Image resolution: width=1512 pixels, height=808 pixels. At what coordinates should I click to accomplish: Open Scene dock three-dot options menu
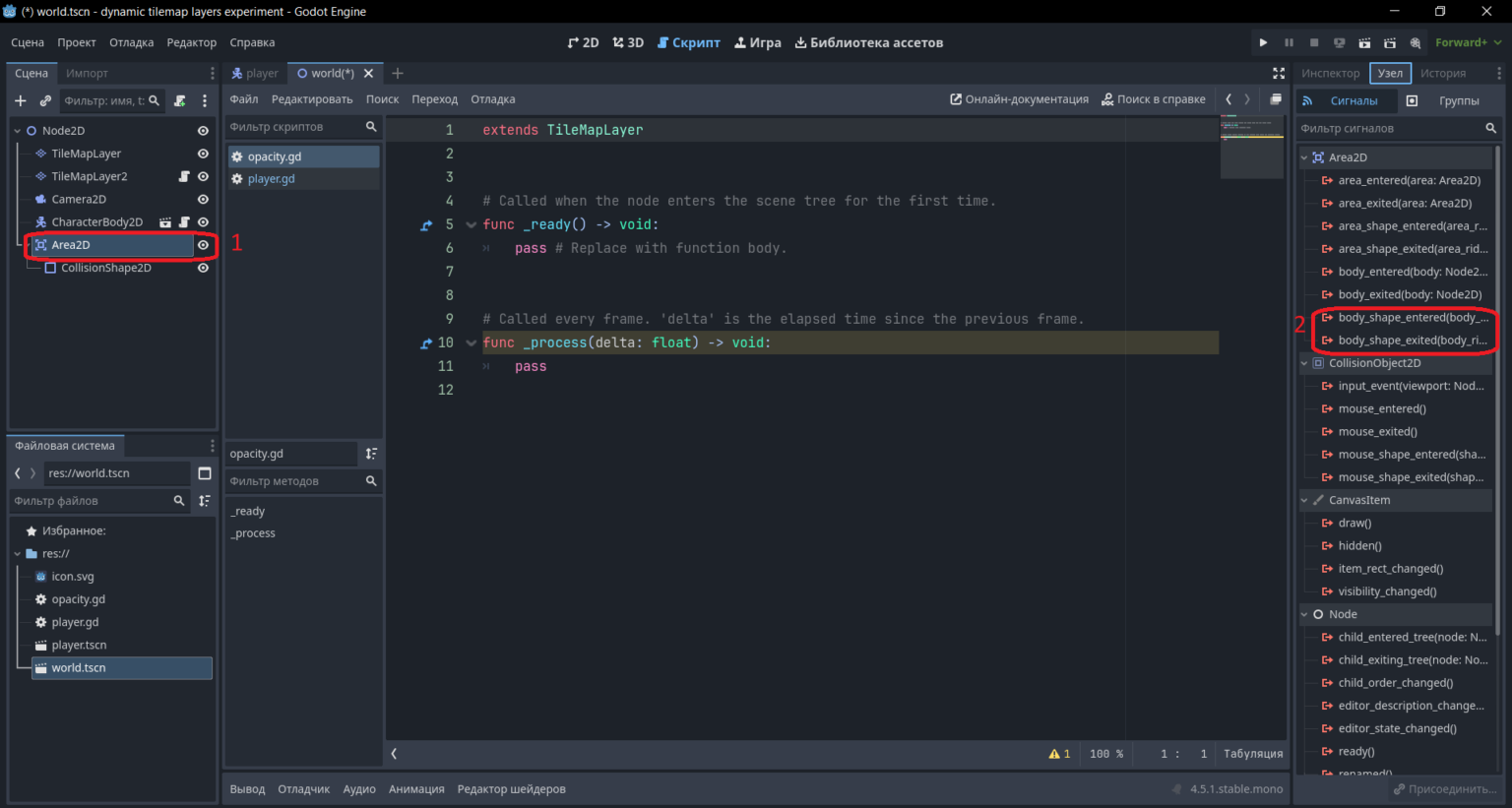[x=205, y=100]
